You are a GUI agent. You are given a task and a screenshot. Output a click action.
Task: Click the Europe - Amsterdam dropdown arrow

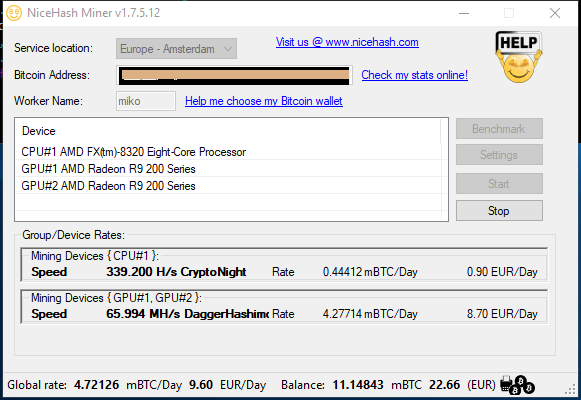(x=228, y=49)
